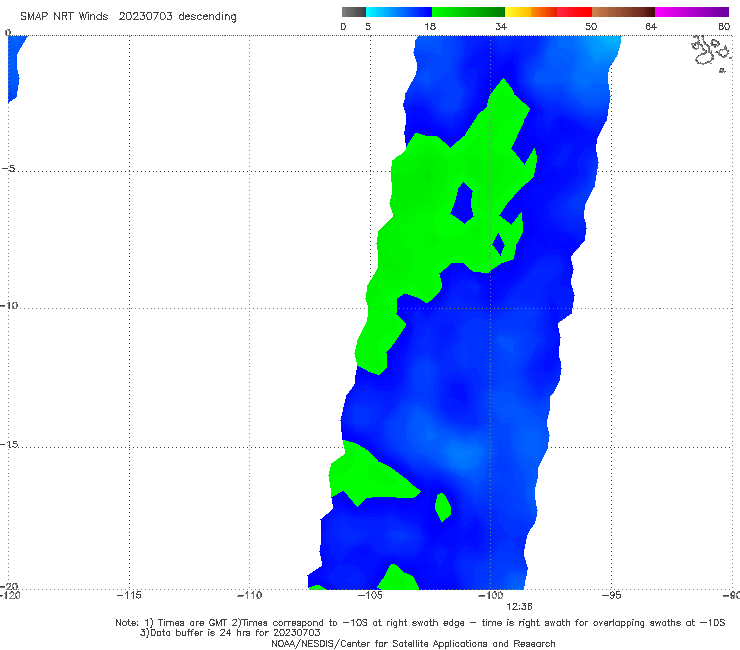Pick the red color bar segment

[574, 12]
